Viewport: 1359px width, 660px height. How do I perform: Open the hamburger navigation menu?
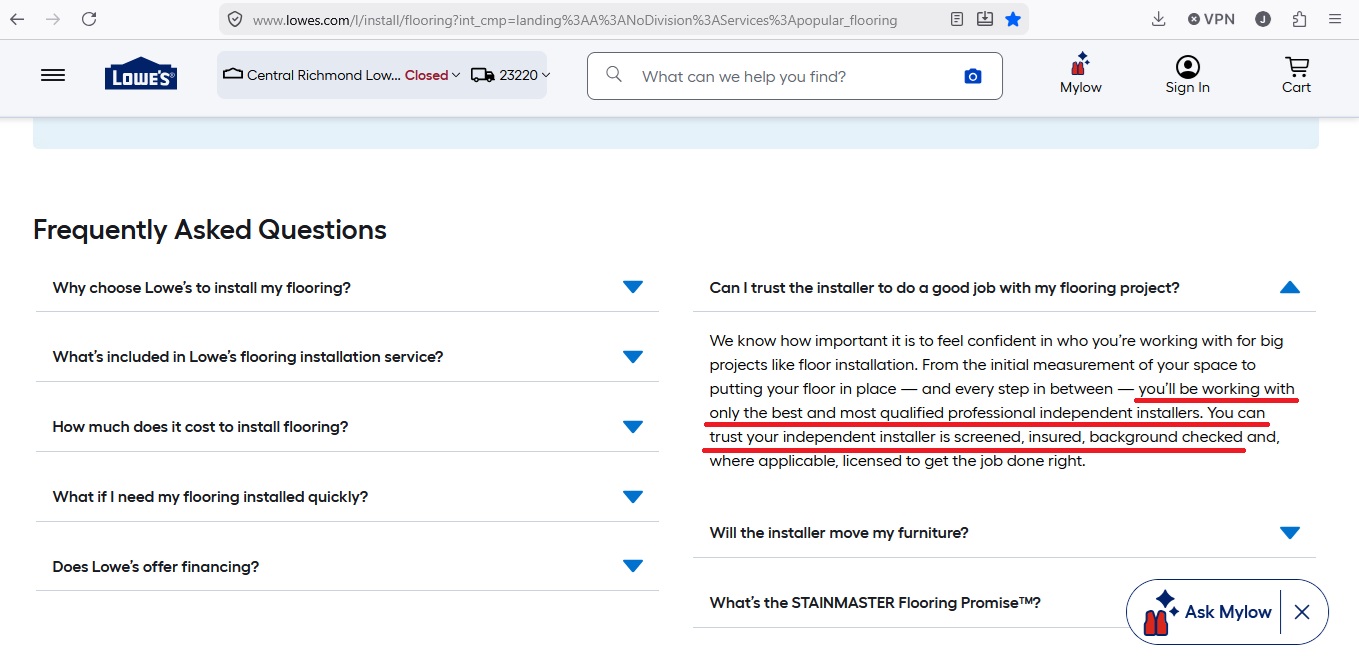pos(53,75)
